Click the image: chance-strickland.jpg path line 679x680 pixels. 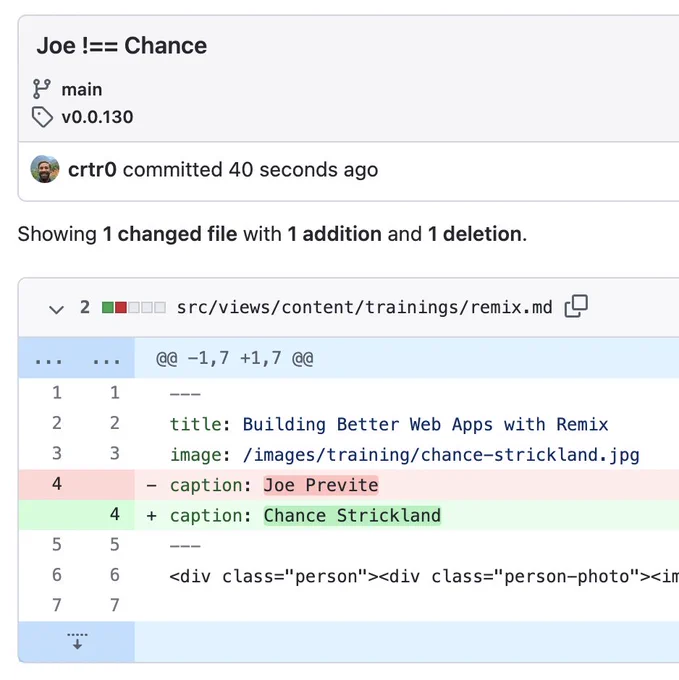coord(405,454)
